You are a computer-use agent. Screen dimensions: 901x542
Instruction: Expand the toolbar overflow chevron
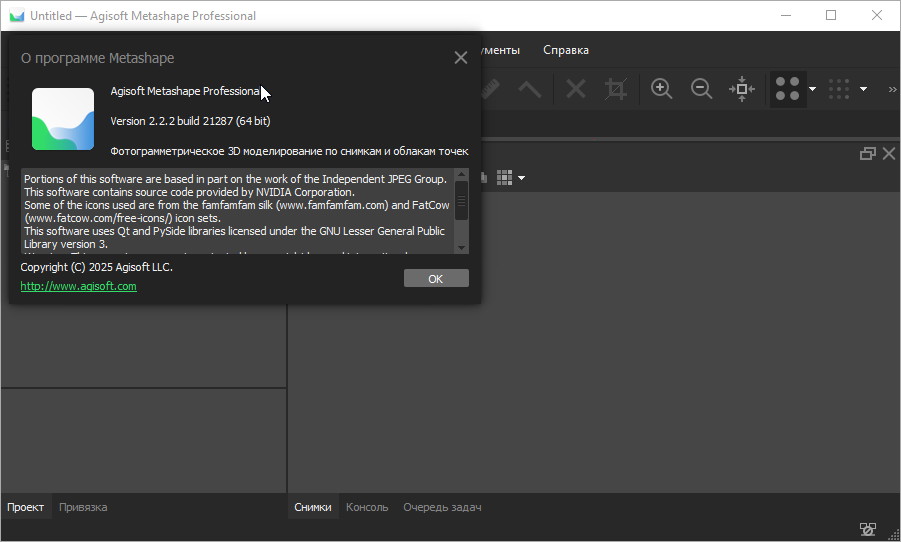click(x=892, y=89)
